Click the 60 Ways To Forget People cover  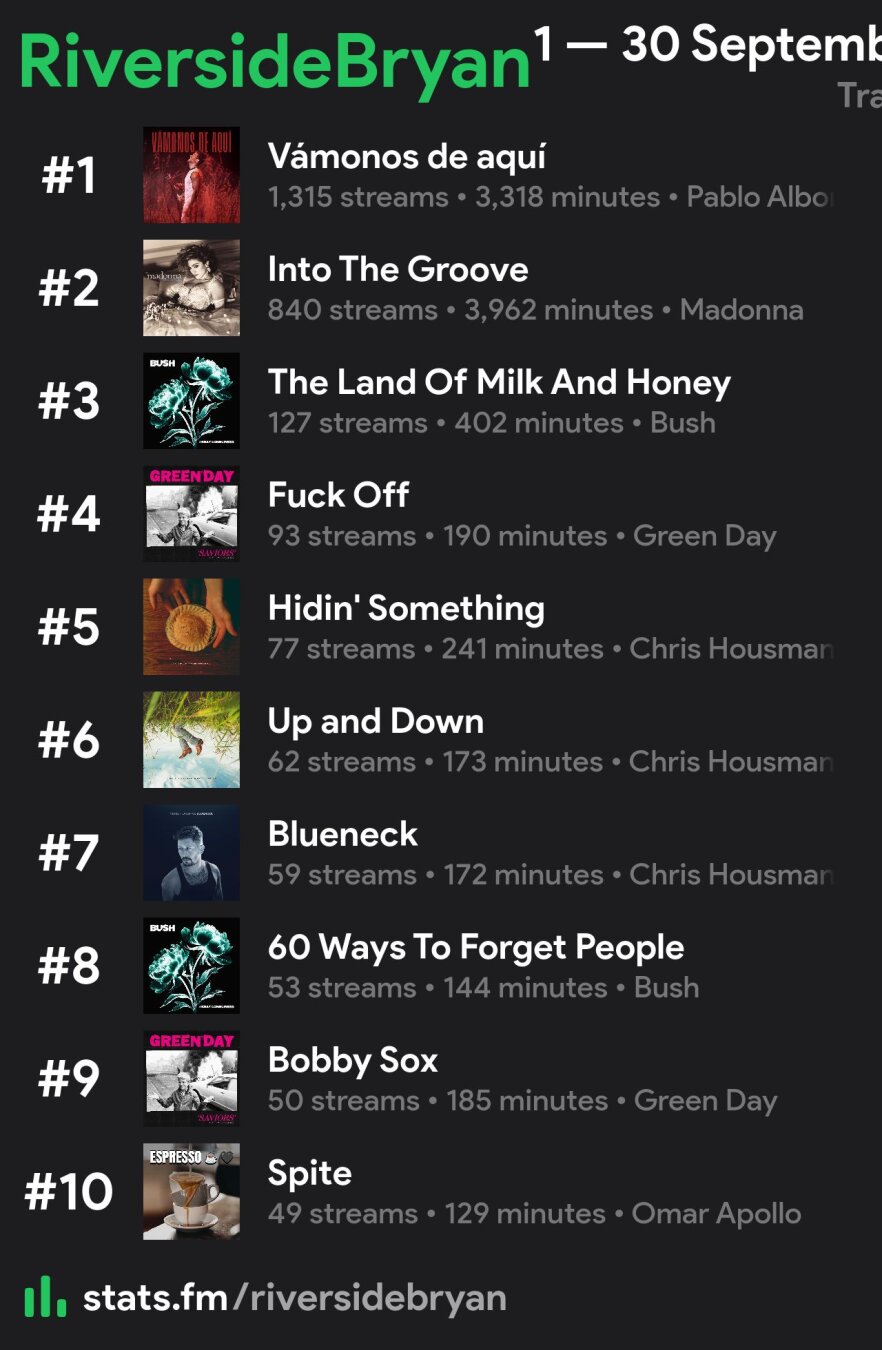coord(191,966)
